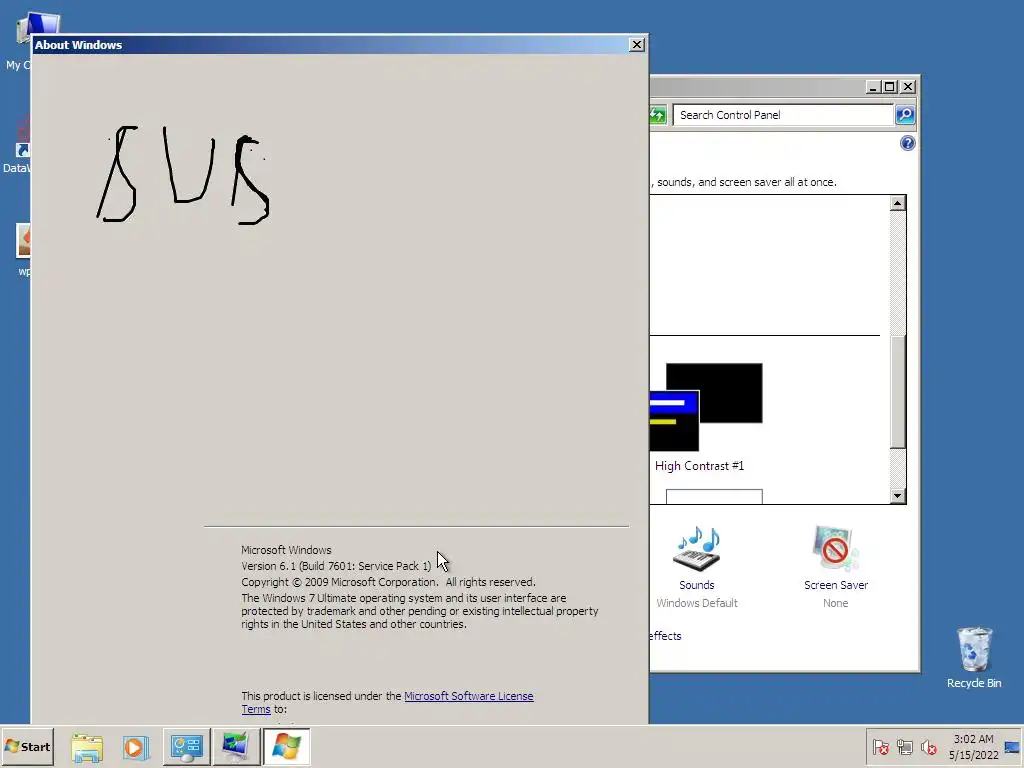
Task: Launch Windows Media Player from taskbar
Action: tap(136, 746)
